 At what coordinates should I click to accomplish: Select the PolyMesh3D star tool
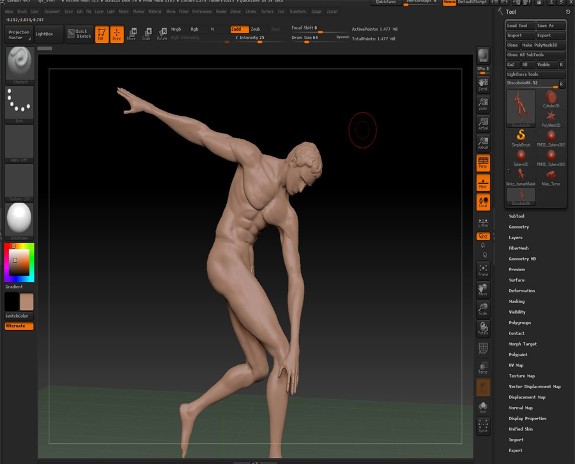pyautogui.click(x=550, y=119)
